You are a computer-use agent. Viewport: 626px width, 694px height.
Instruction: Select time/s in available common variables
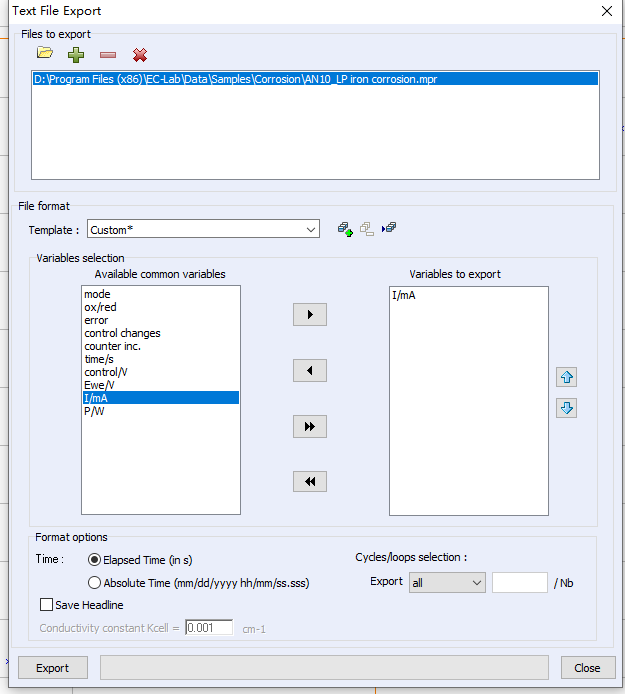click(98, 359)
